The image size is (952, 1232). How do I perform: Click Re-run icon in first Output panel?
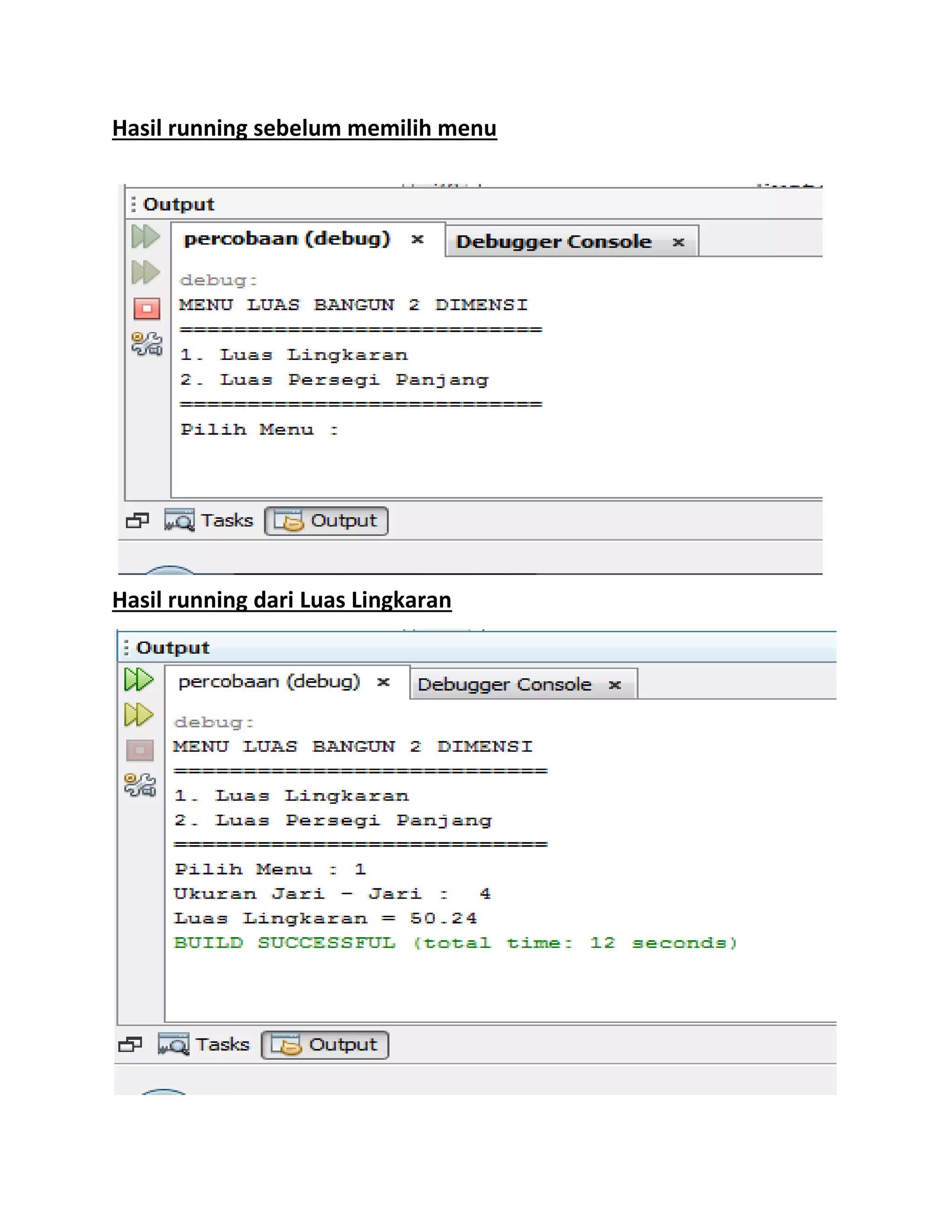145,236
